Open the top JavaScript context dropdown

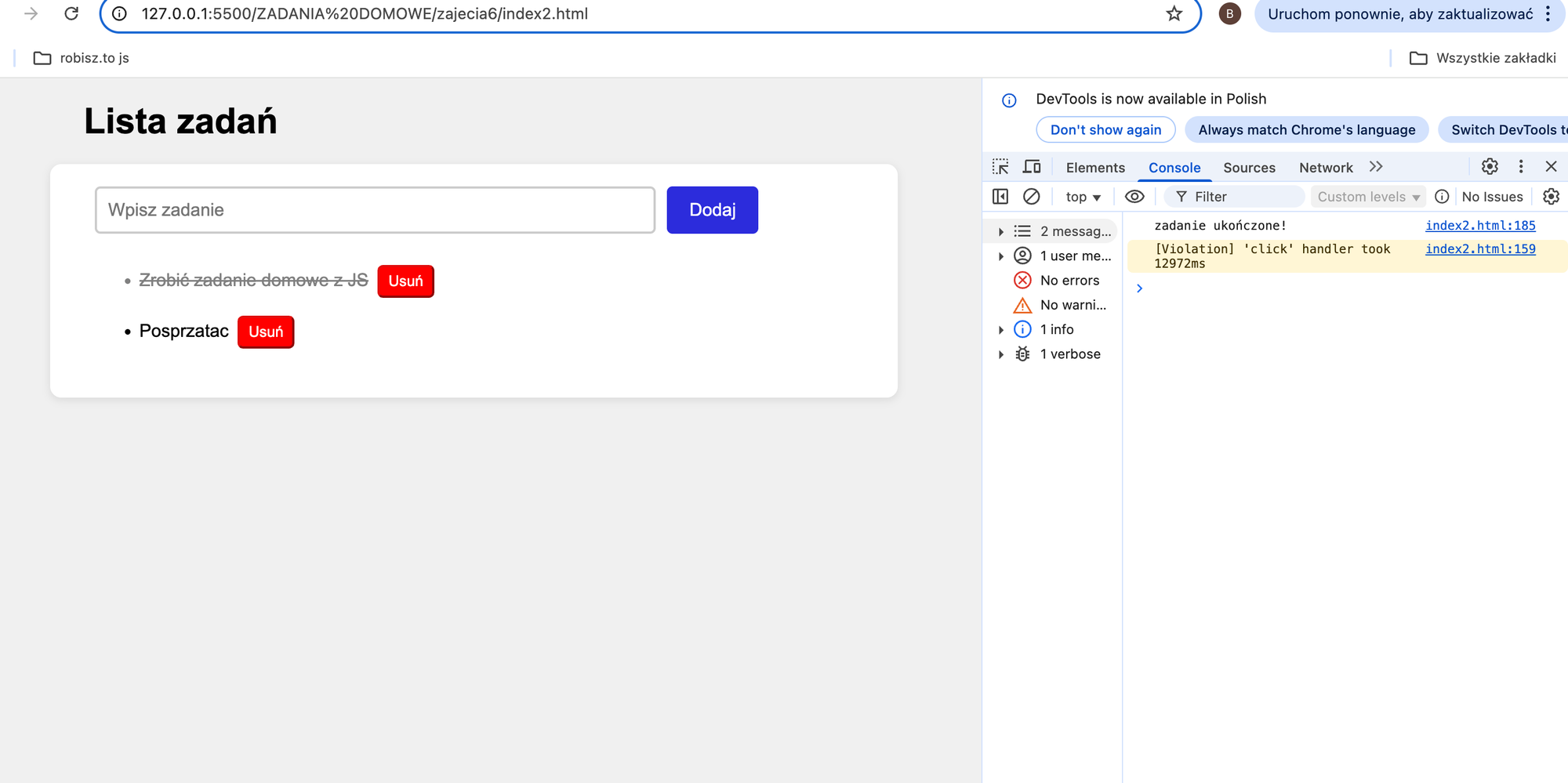(1083, 197)
